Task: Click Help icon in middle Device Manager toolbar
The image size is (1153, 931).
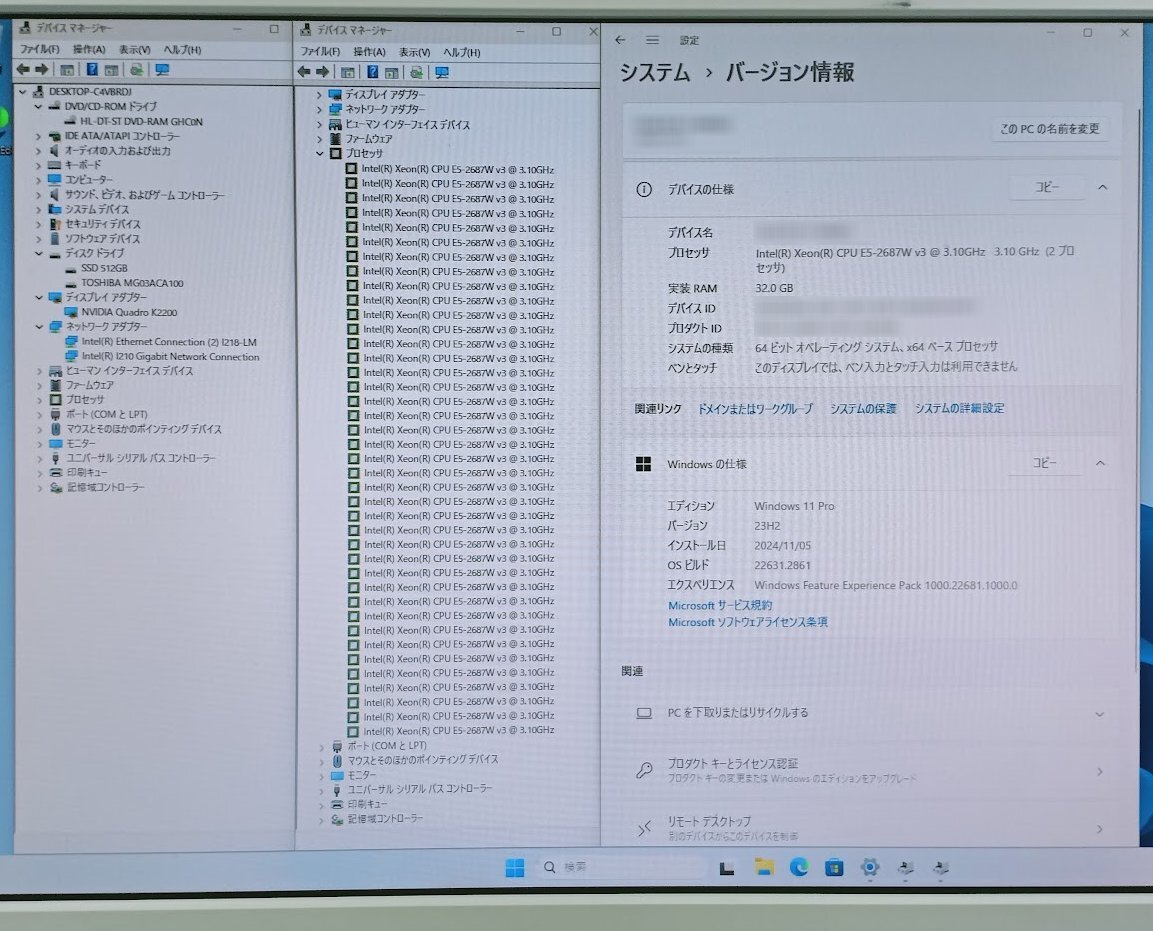Action: [373, 72]
